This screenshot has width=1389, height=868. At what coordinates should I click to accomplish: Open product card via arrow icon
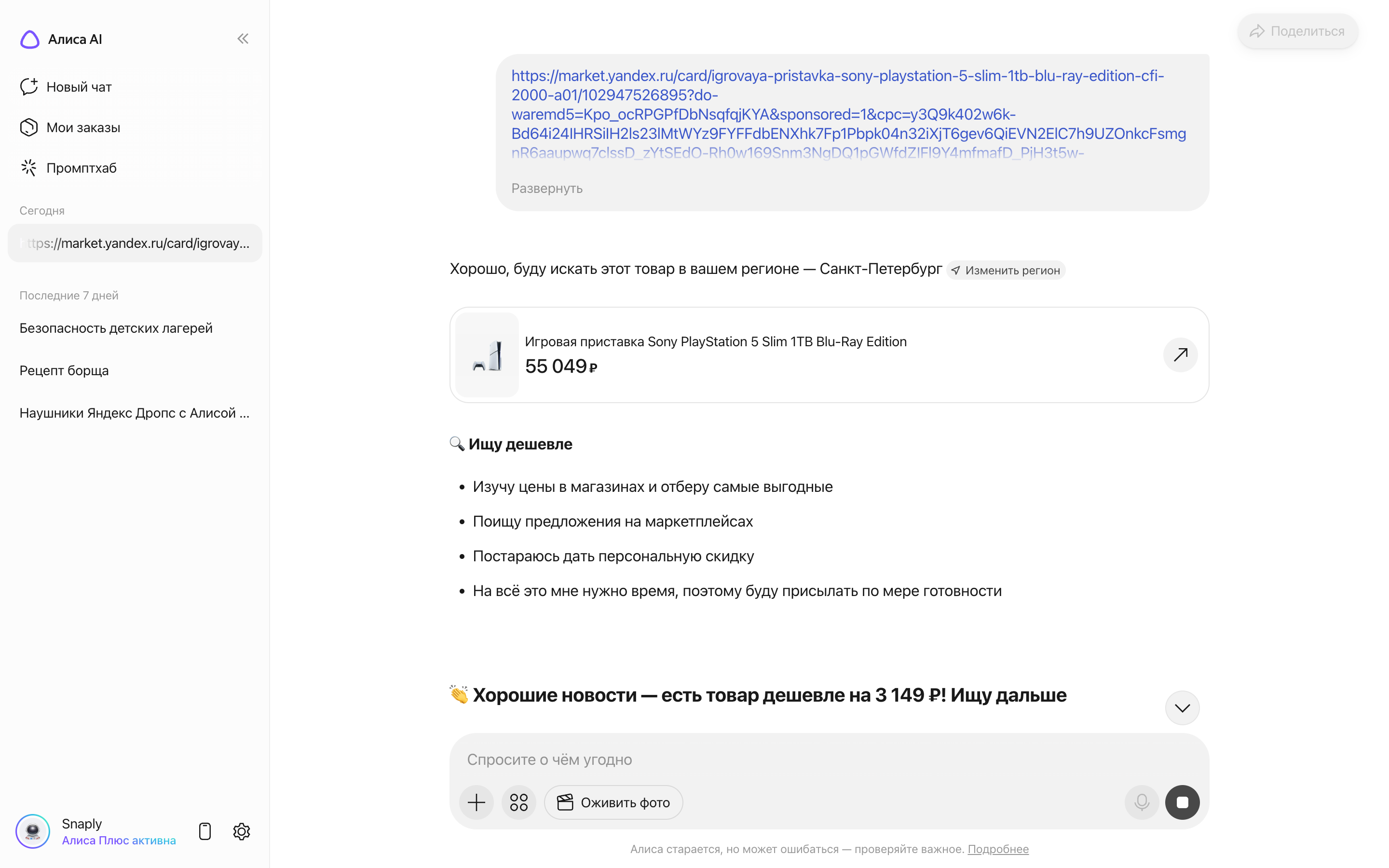1180,355
